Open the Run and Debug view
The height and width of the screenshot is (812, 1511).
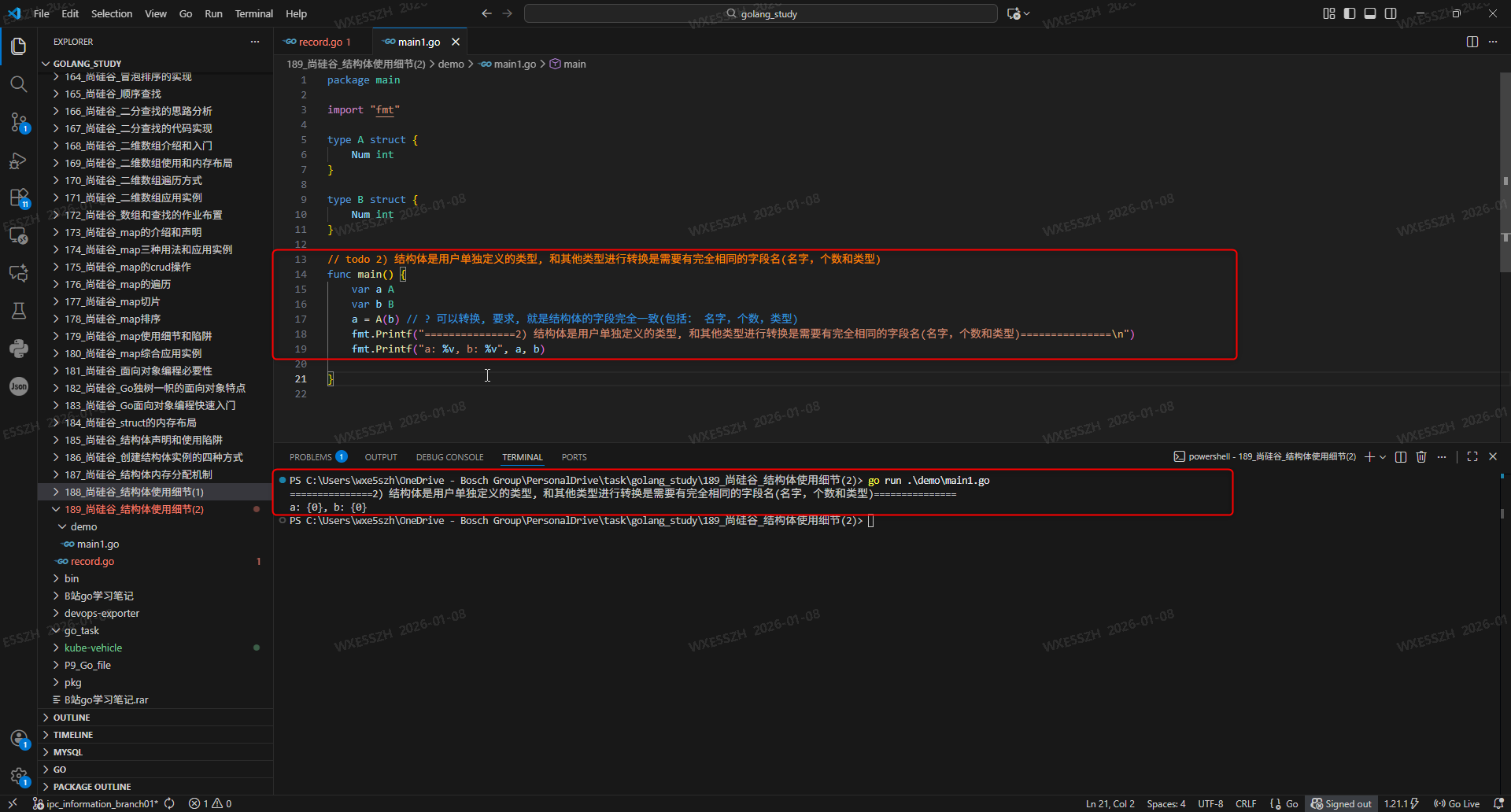coord(19,161)
